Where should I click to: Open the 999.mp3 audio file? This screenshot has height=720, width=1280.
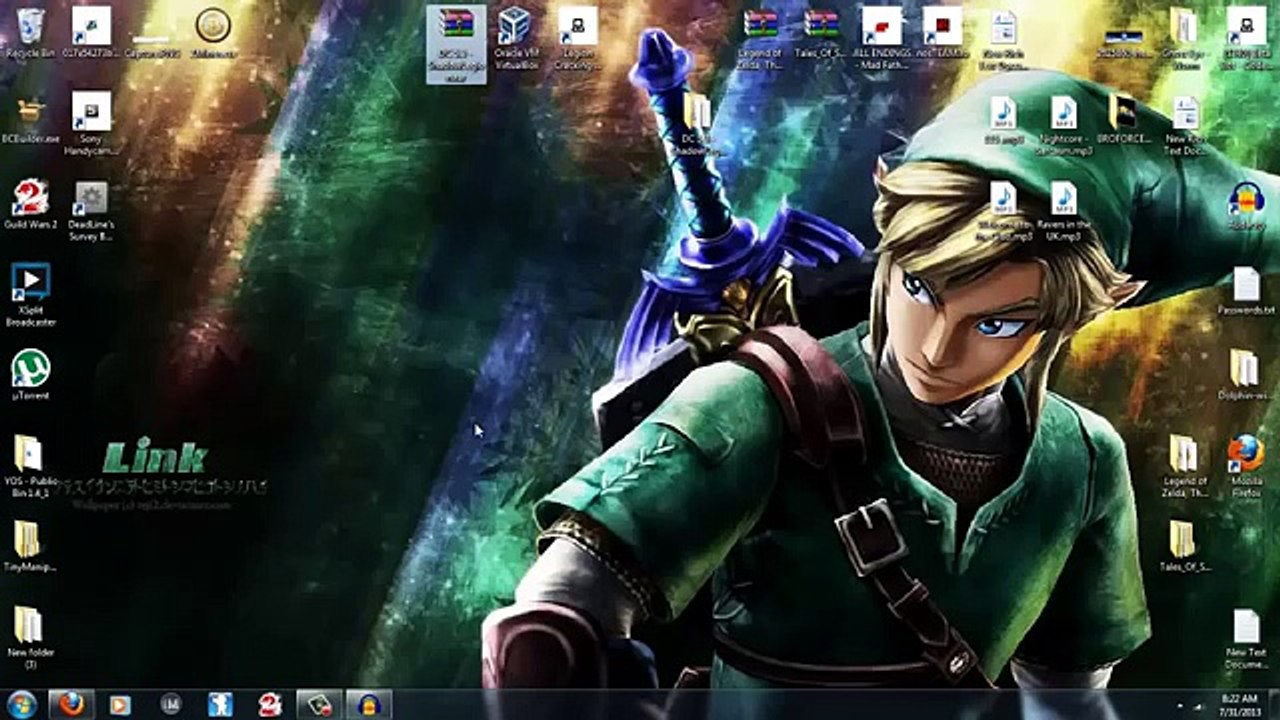1003,119
